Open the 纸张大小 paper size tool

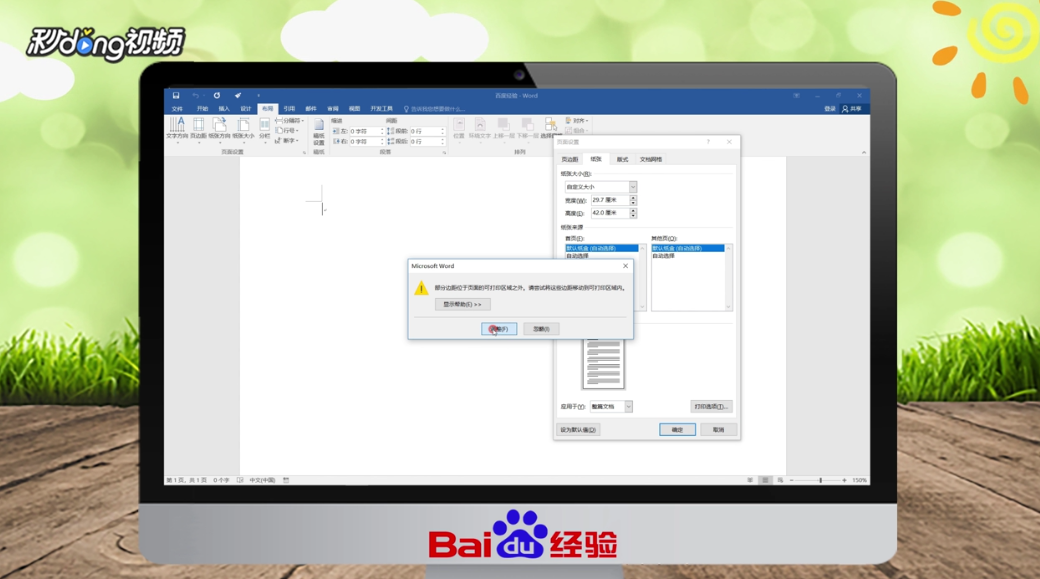tap(243, 129)
